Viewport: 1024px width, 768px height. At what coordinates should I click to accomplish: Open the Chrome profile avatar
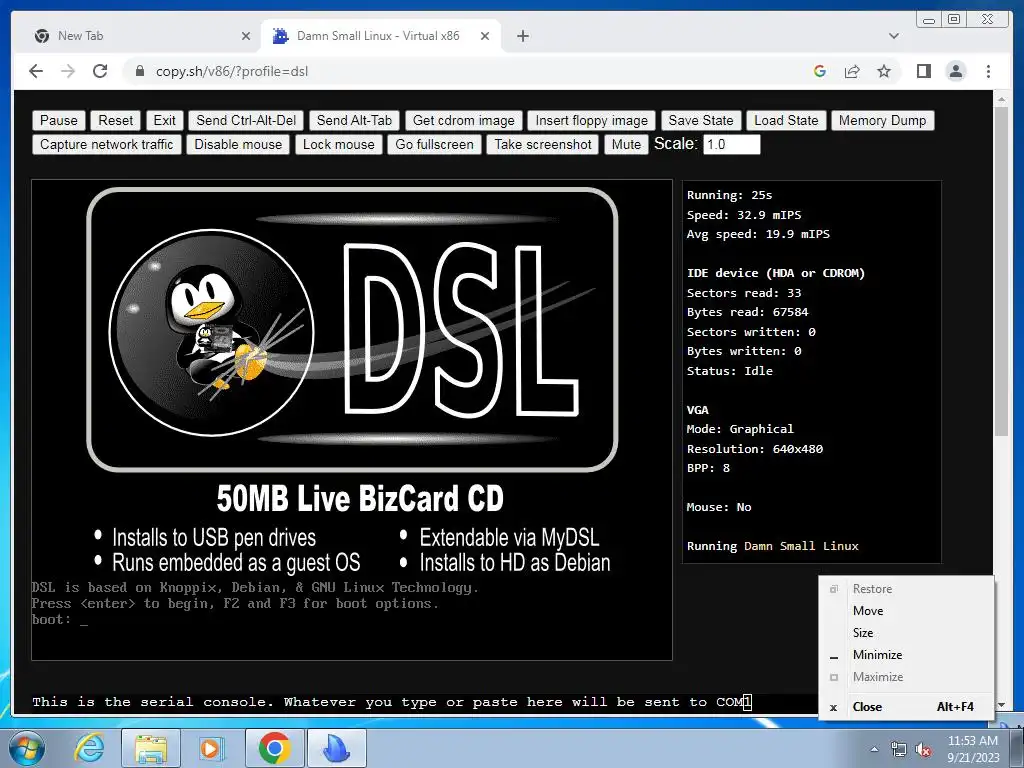tap(955, 71)
